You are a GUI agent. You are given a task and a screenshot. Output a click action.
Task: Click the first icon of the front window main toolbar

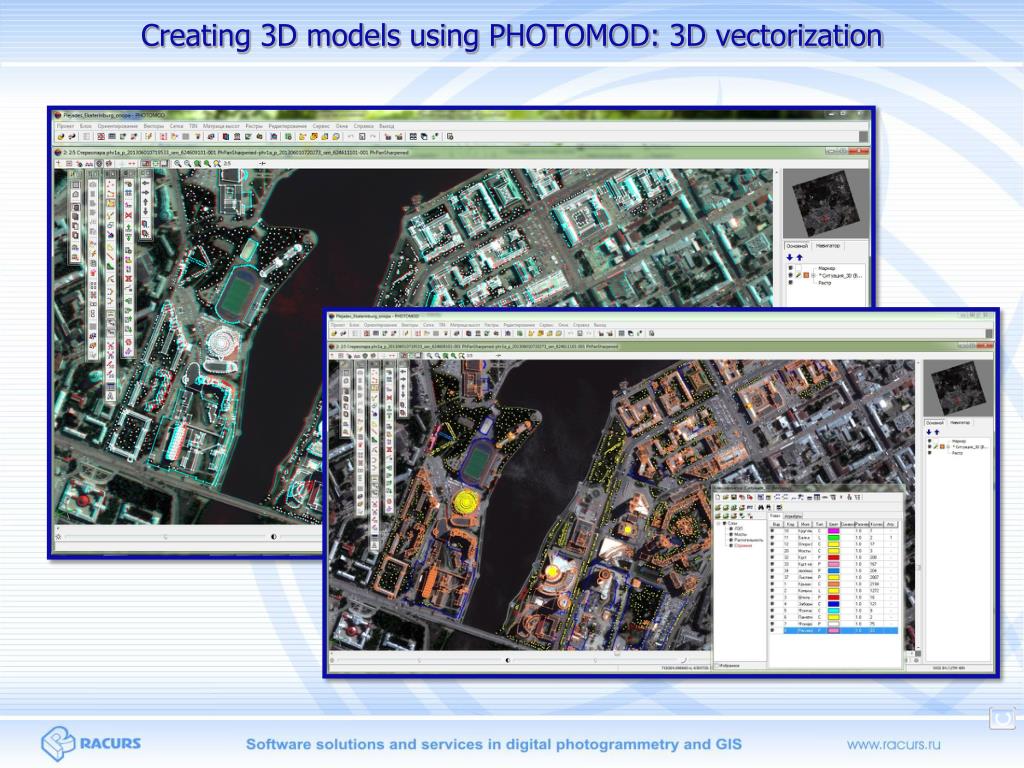pos(334,333)
